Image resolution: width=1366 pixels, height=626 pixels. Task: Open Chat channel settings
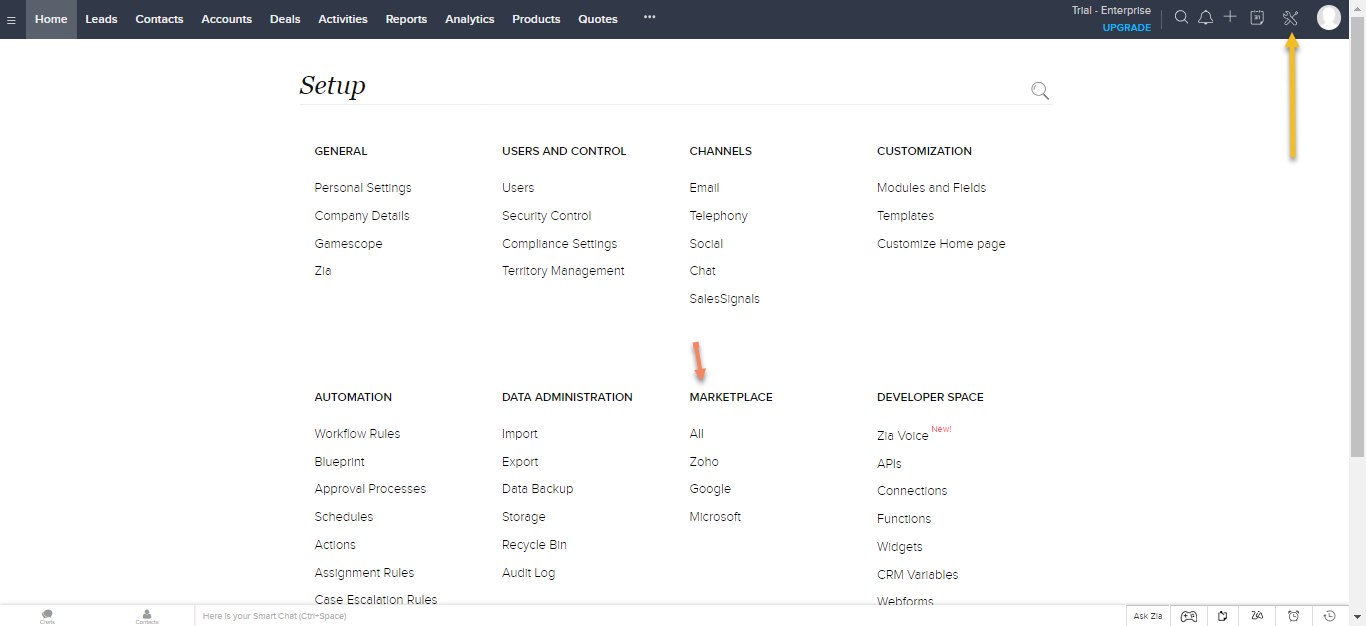702,271
